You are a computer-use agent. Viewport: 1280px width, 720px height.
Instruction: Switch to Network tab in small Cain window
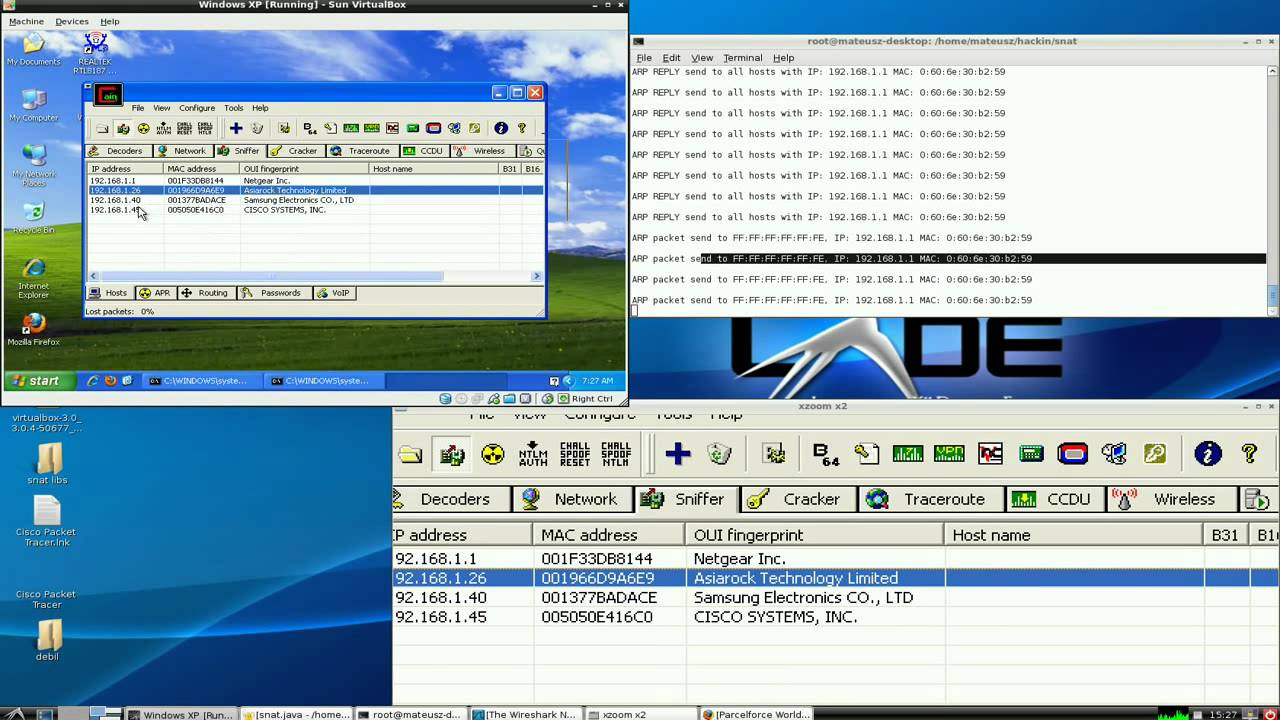(182, 151)
